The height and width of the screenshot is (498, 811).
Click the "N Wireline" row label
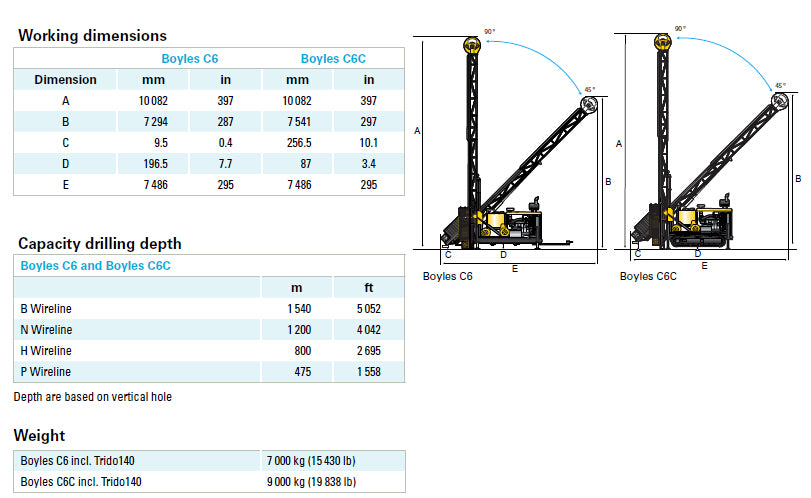pyautogui.click(x=46, y=330)
